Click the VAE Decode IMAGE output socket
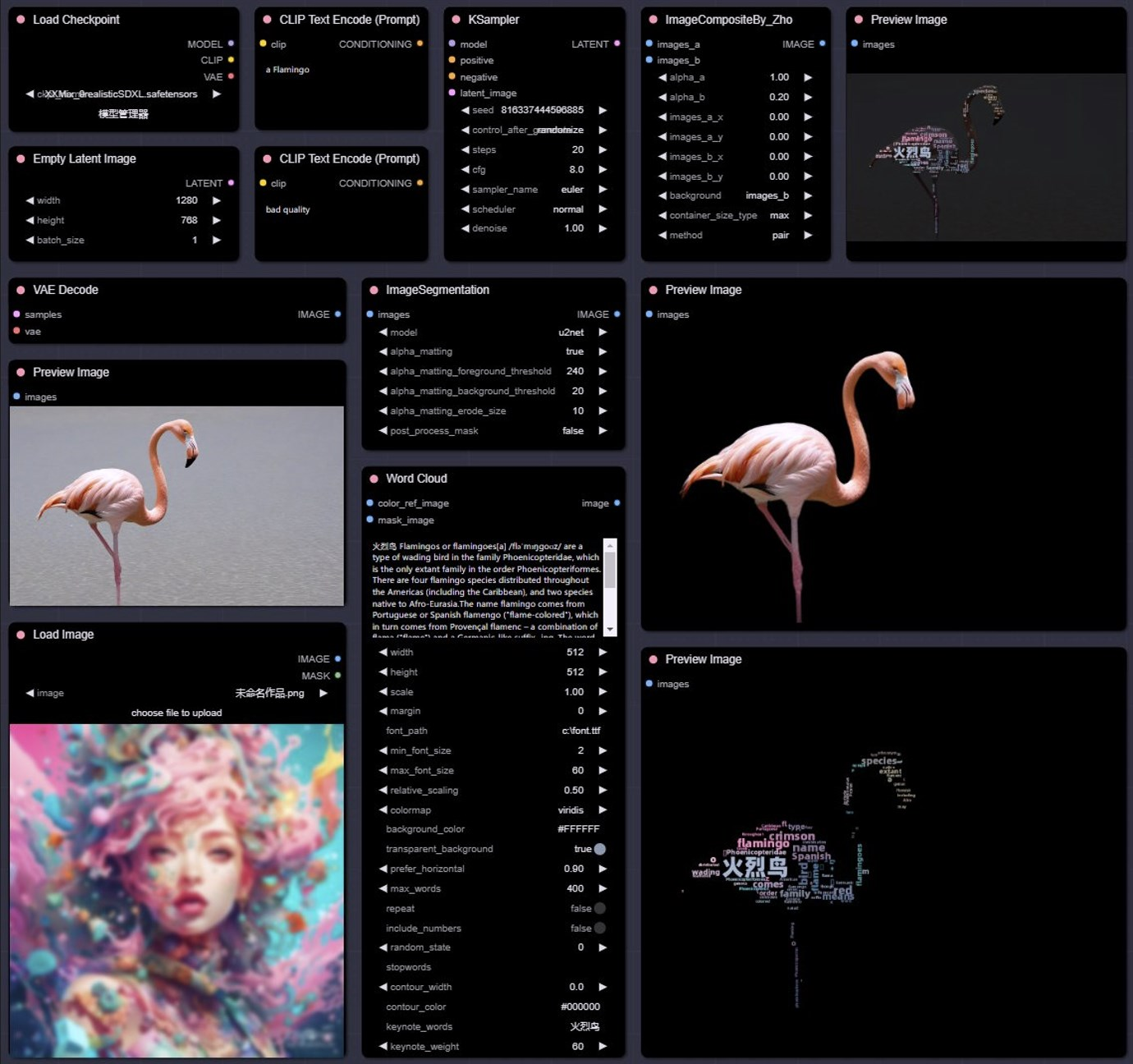 (337, 314)
